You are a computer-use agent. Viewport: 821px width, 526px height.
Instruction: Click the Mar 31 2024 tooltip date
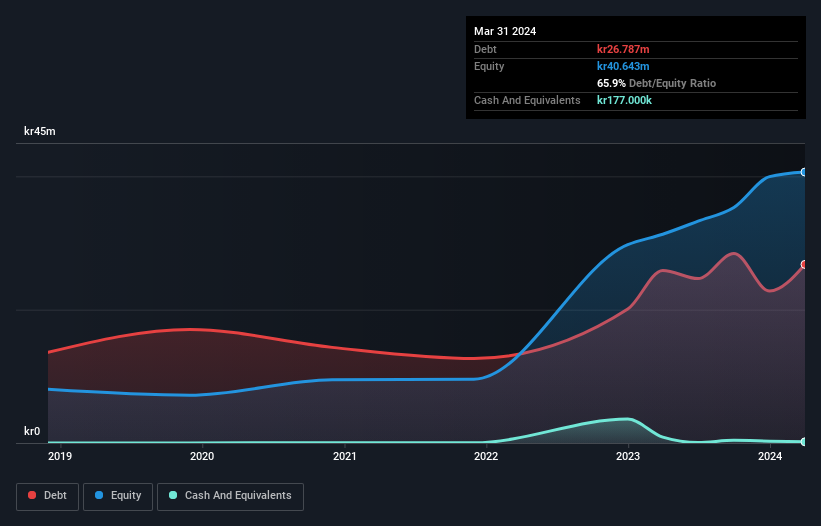[505, 31]
